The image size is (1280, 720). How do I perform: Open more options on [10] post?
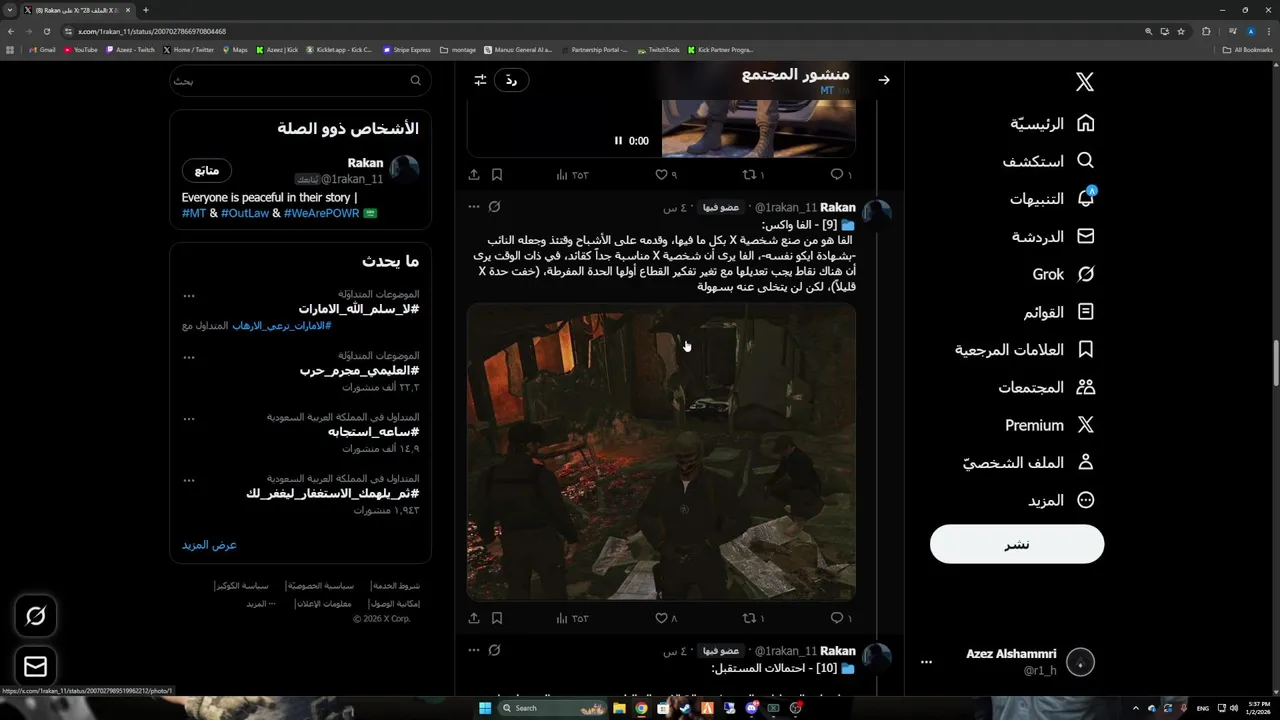click(474, 651)
